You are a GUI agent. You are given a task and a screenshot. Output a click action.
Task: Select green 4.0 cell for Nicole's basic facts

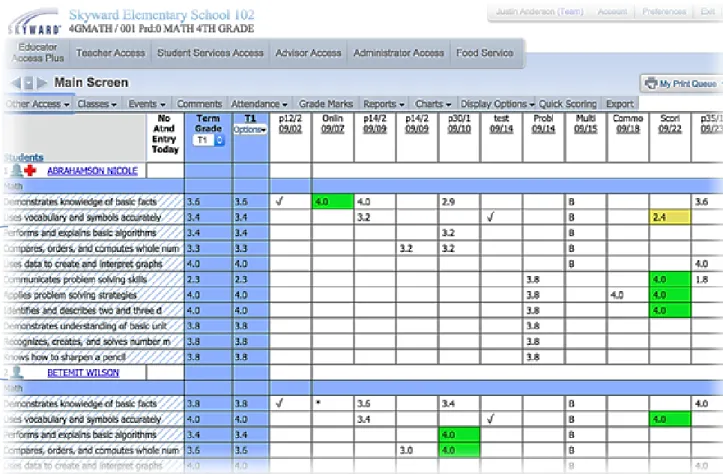[x=332, y=201]
